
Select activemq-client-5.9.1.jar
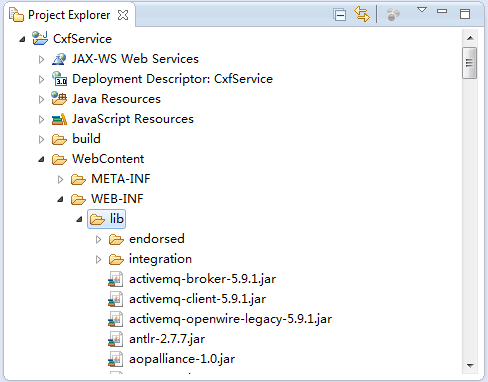197,299
